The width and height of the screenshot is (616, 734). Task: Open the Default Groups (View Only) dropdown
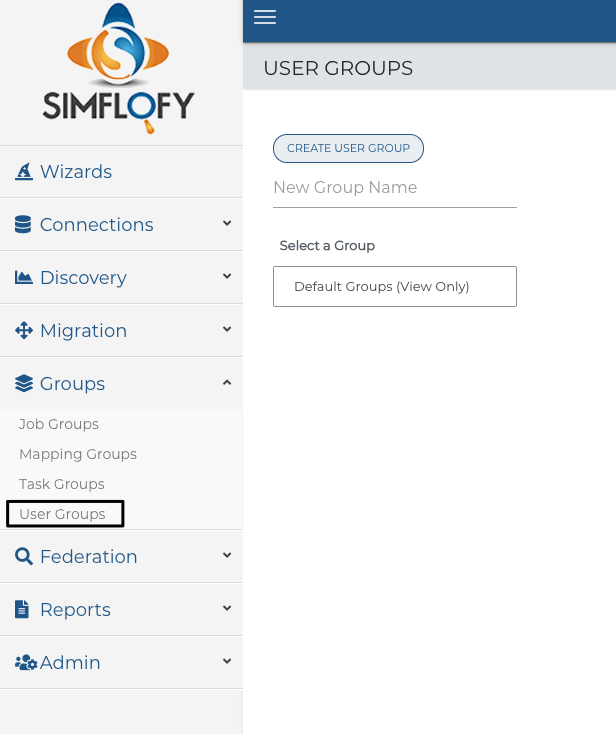tap(395, 286)
